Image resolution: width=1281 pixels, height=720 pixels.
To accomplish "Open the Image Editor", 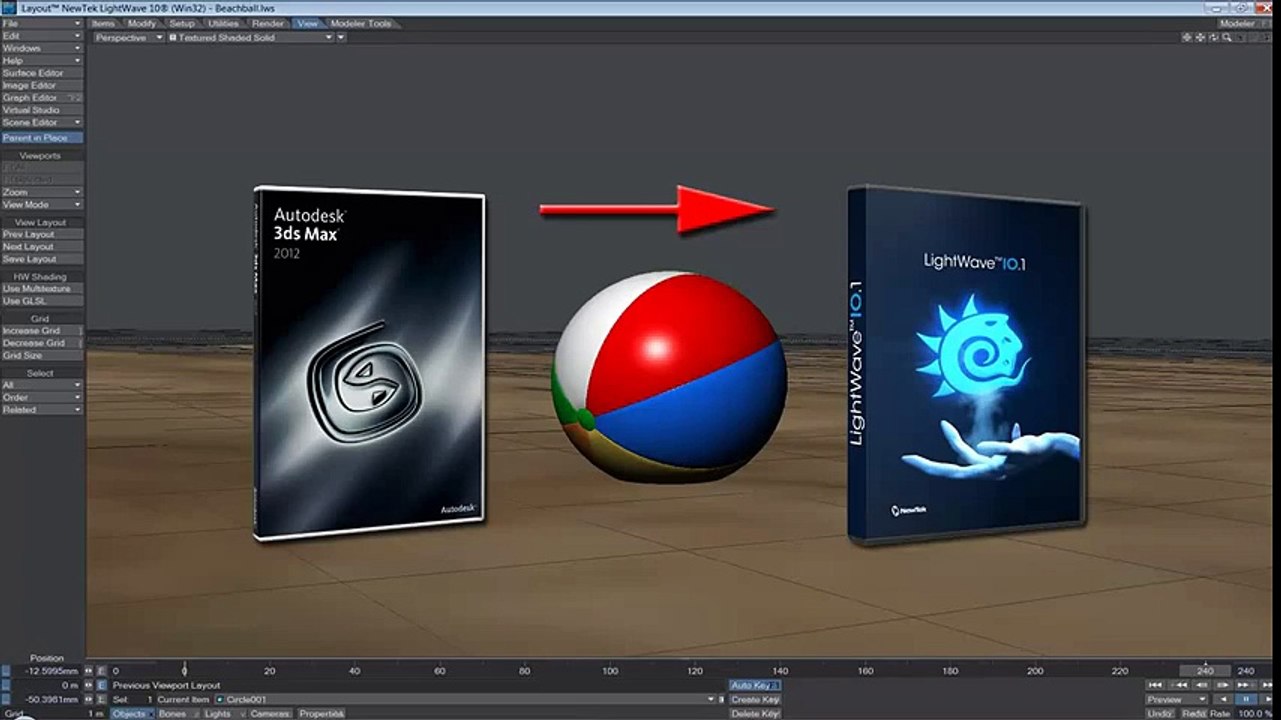I will click(42, 85).
